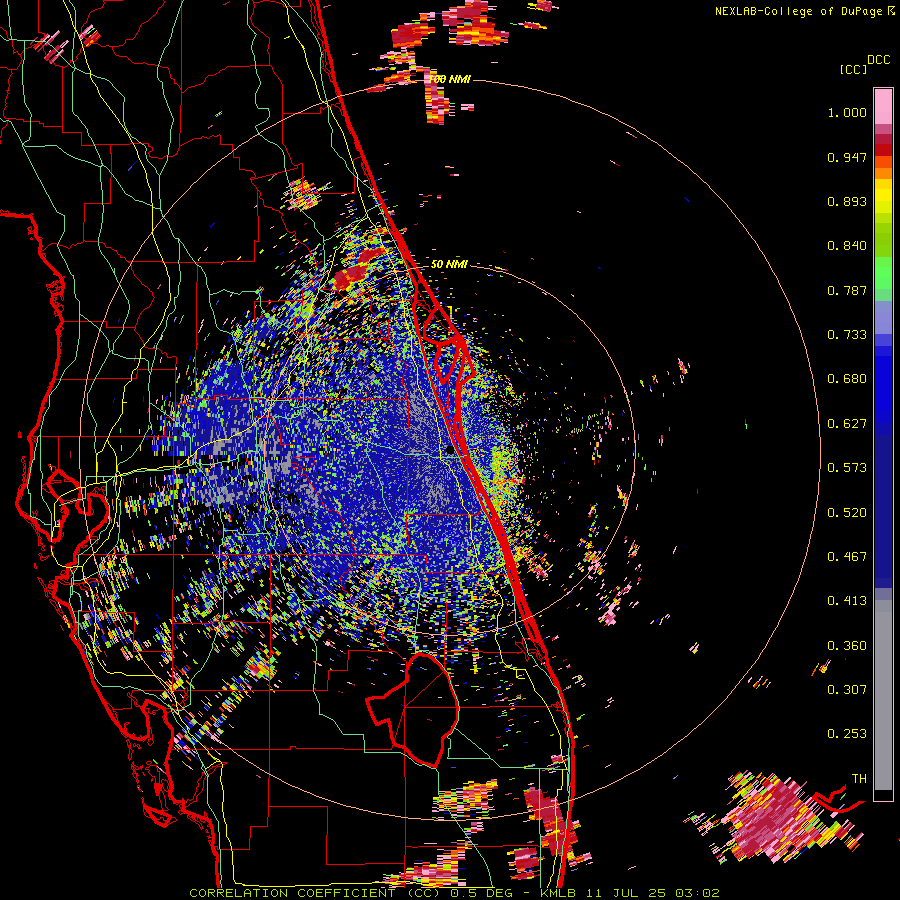Pick the gray low-value band of the scale bar
Screen dimensions: 900x900
pyautogui.click(x=883, y=695)
